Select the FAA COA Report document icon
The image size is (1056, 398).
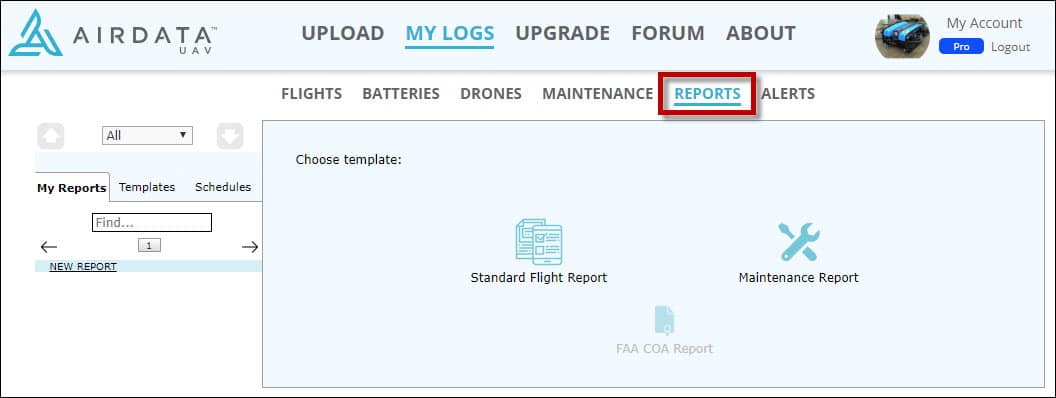click(664, 320)
